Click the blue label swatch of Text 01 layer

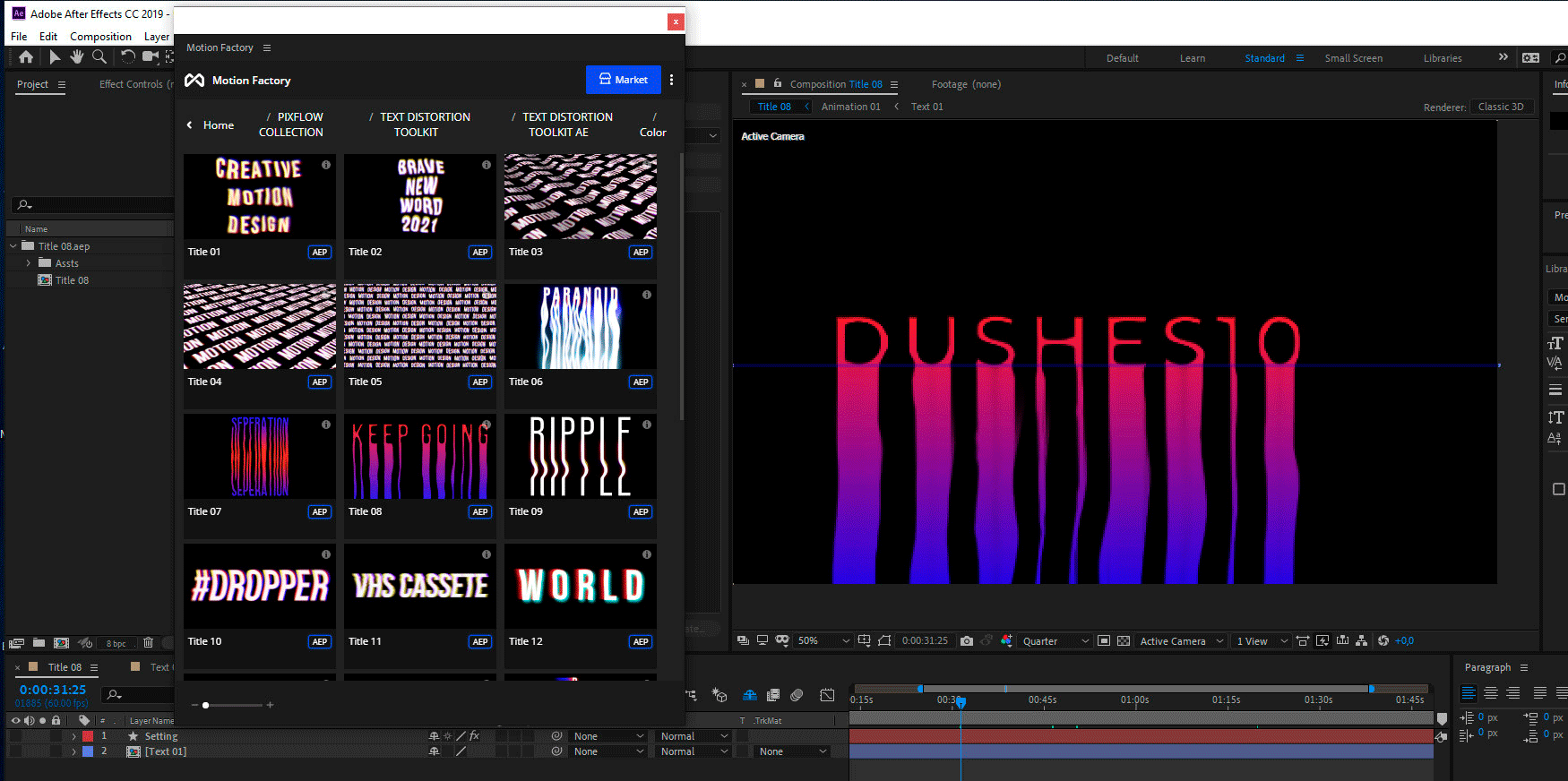pos(88,751)
